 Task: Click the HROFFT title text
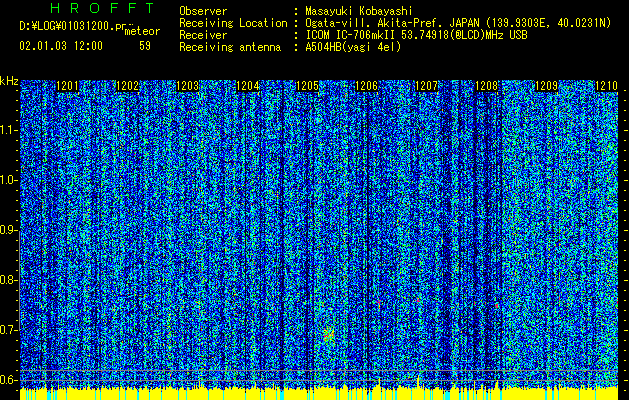point(102,8)
